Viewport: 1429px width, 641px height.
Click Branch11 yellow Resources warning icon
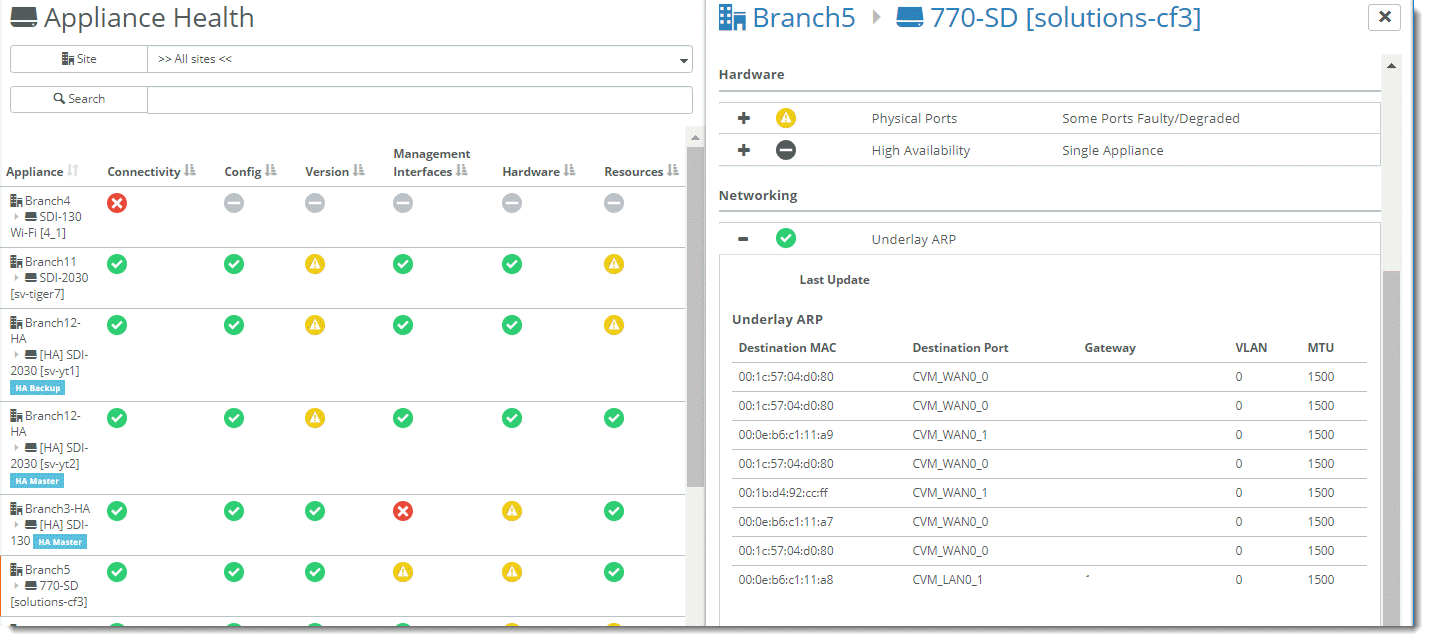click(x=614, y=264)
